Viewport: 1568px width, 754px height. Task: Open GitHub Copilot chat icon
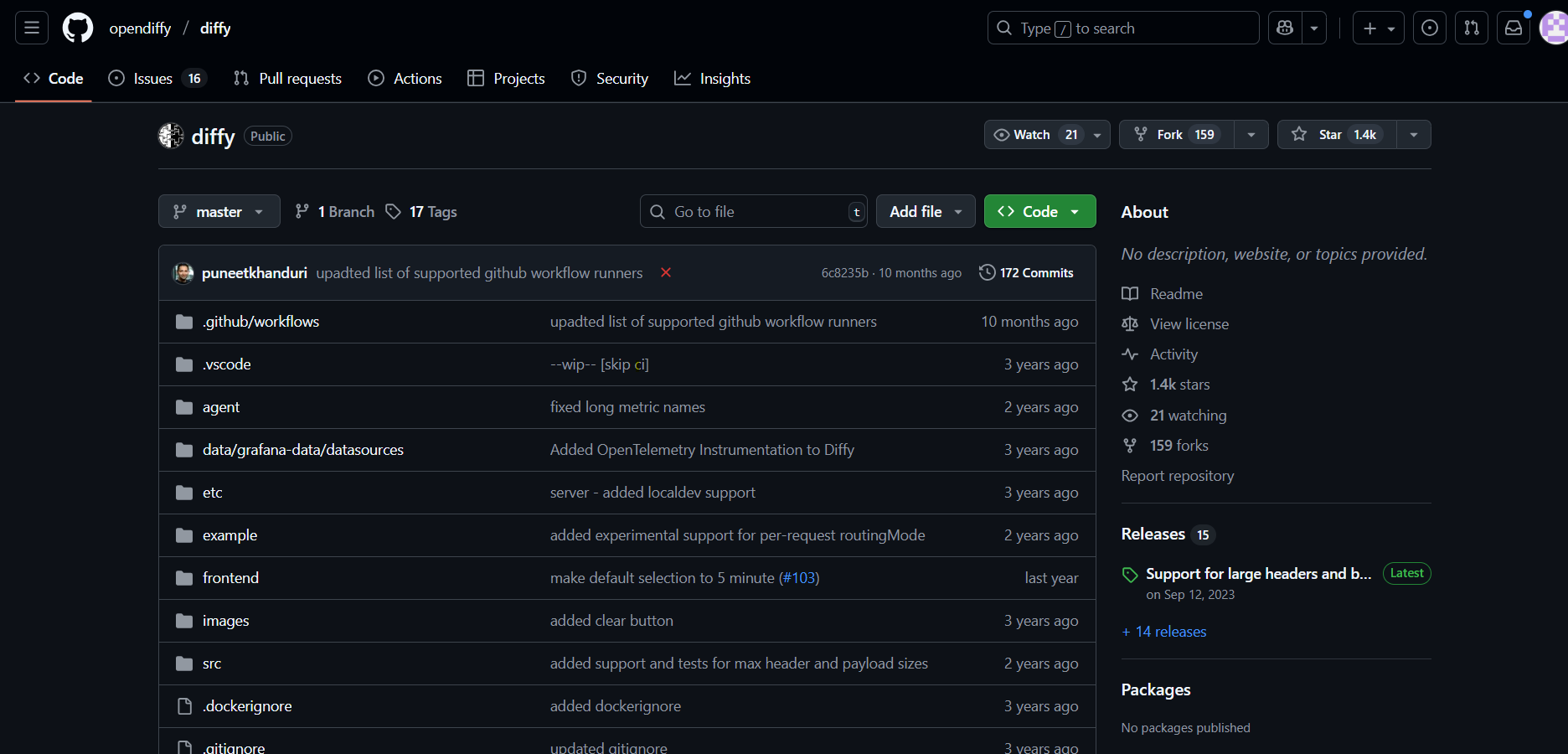1284,28
